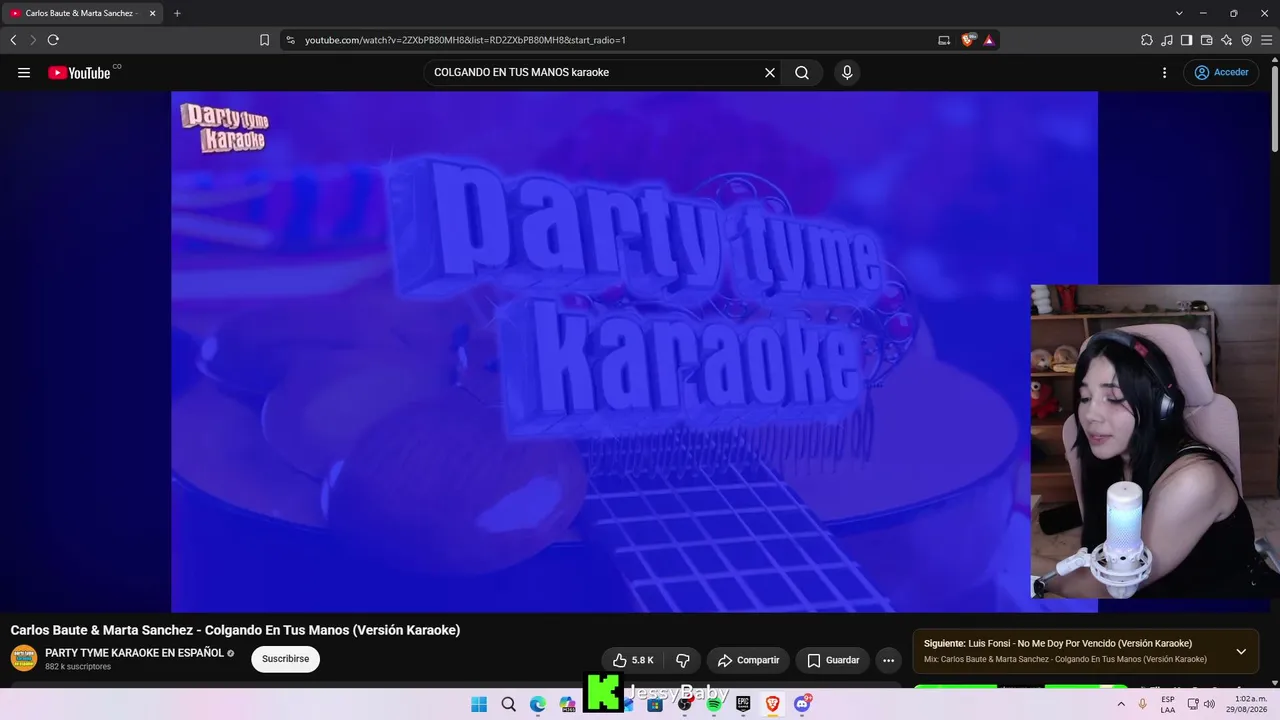
Task: Open more actions three-dot button
Action: (888, 660)
